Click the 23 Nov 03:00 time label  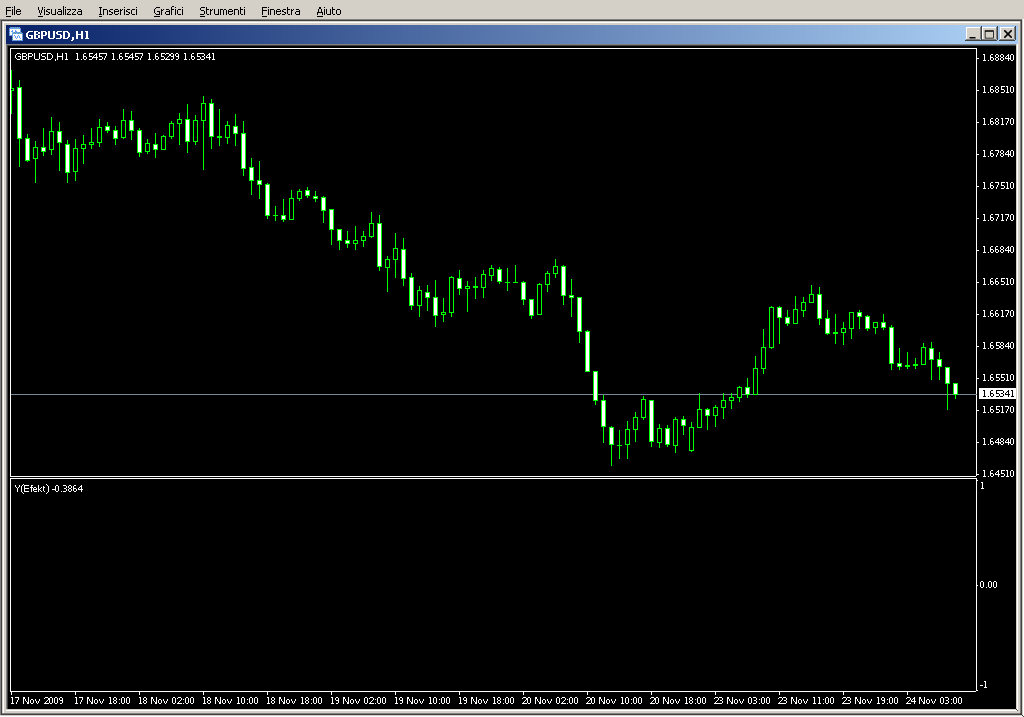click(742, 701)
